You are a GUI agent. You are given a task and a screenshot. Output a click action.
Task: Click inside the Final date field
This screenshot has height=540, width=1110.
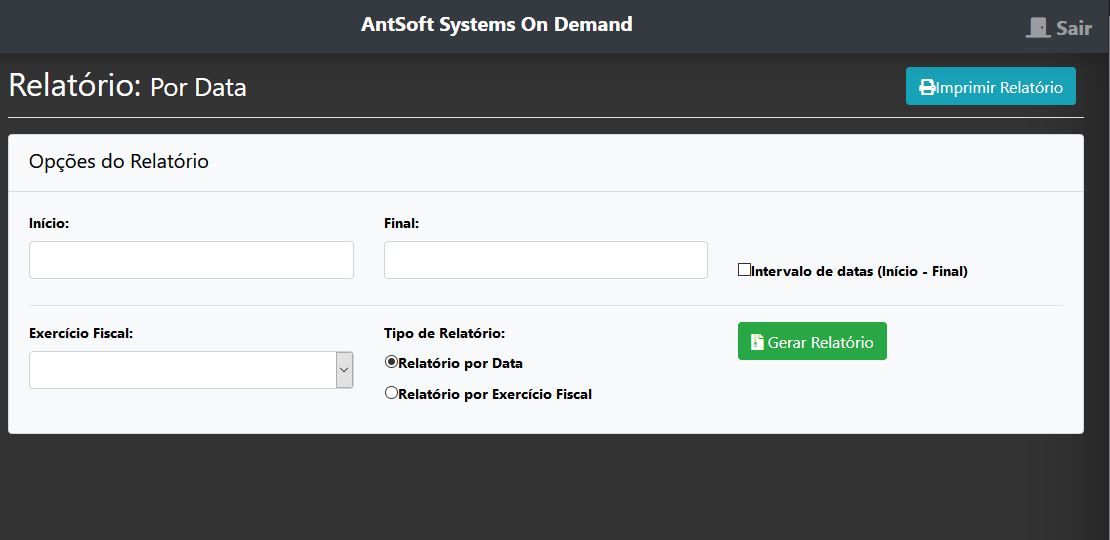click(x=545, y=260)
